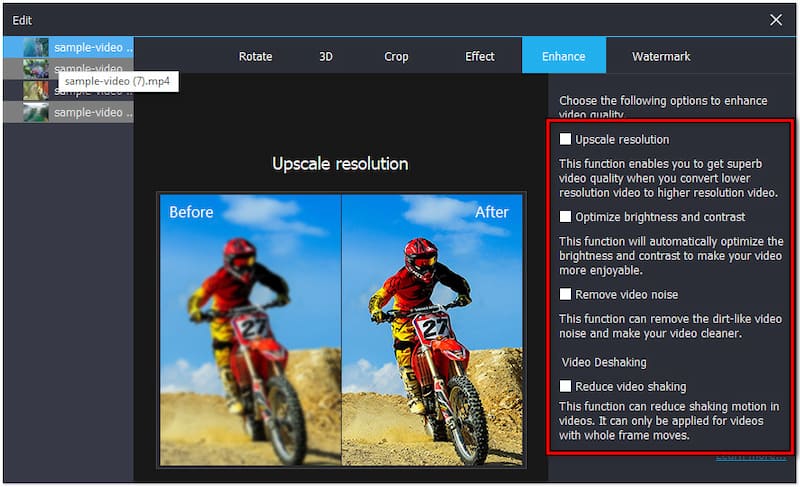Open the 3D tab
This screenshot has width=800, height=487.
click(326, 57)
